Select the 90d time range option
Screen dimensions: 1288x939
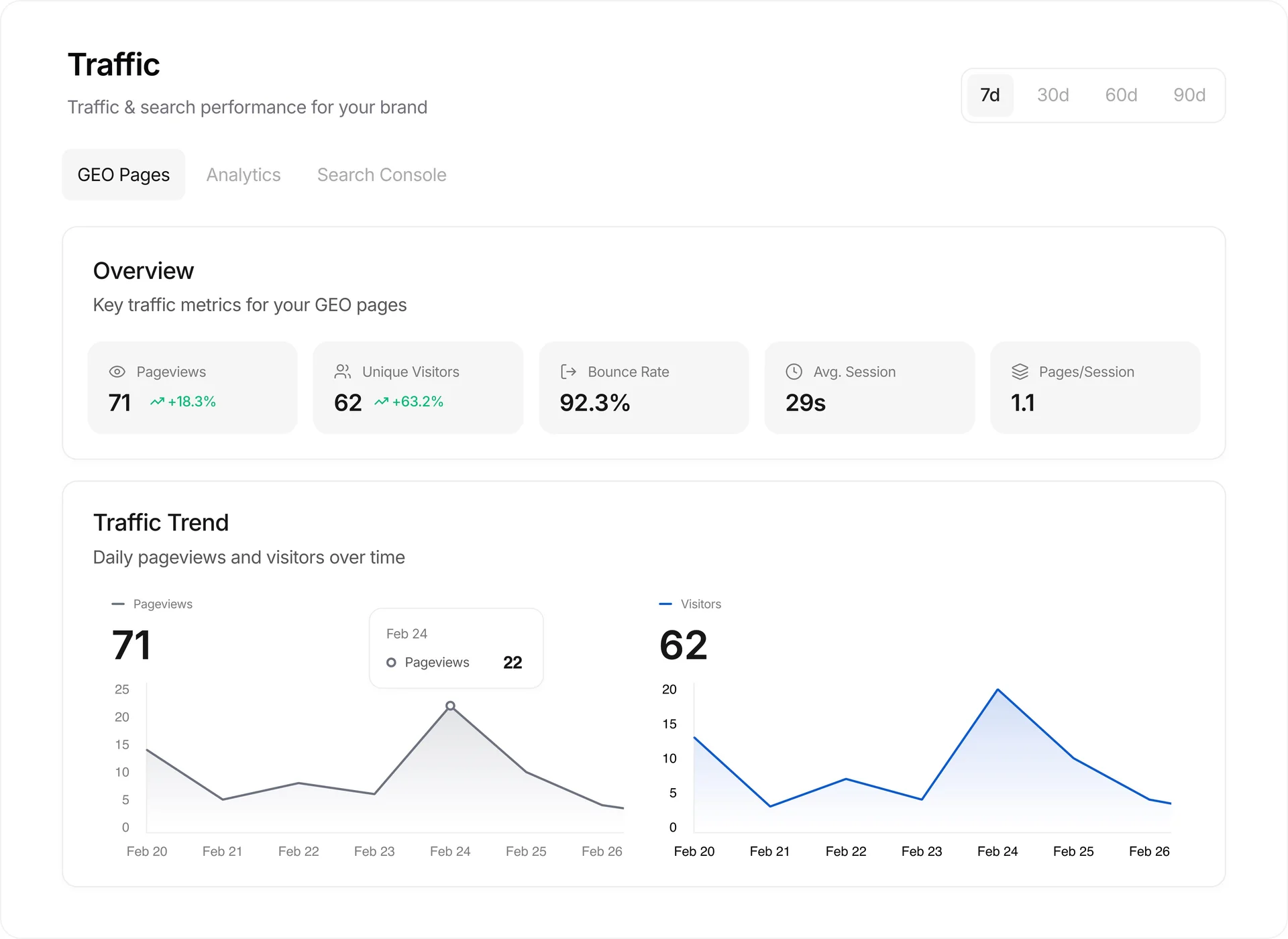coord(1189,95)
